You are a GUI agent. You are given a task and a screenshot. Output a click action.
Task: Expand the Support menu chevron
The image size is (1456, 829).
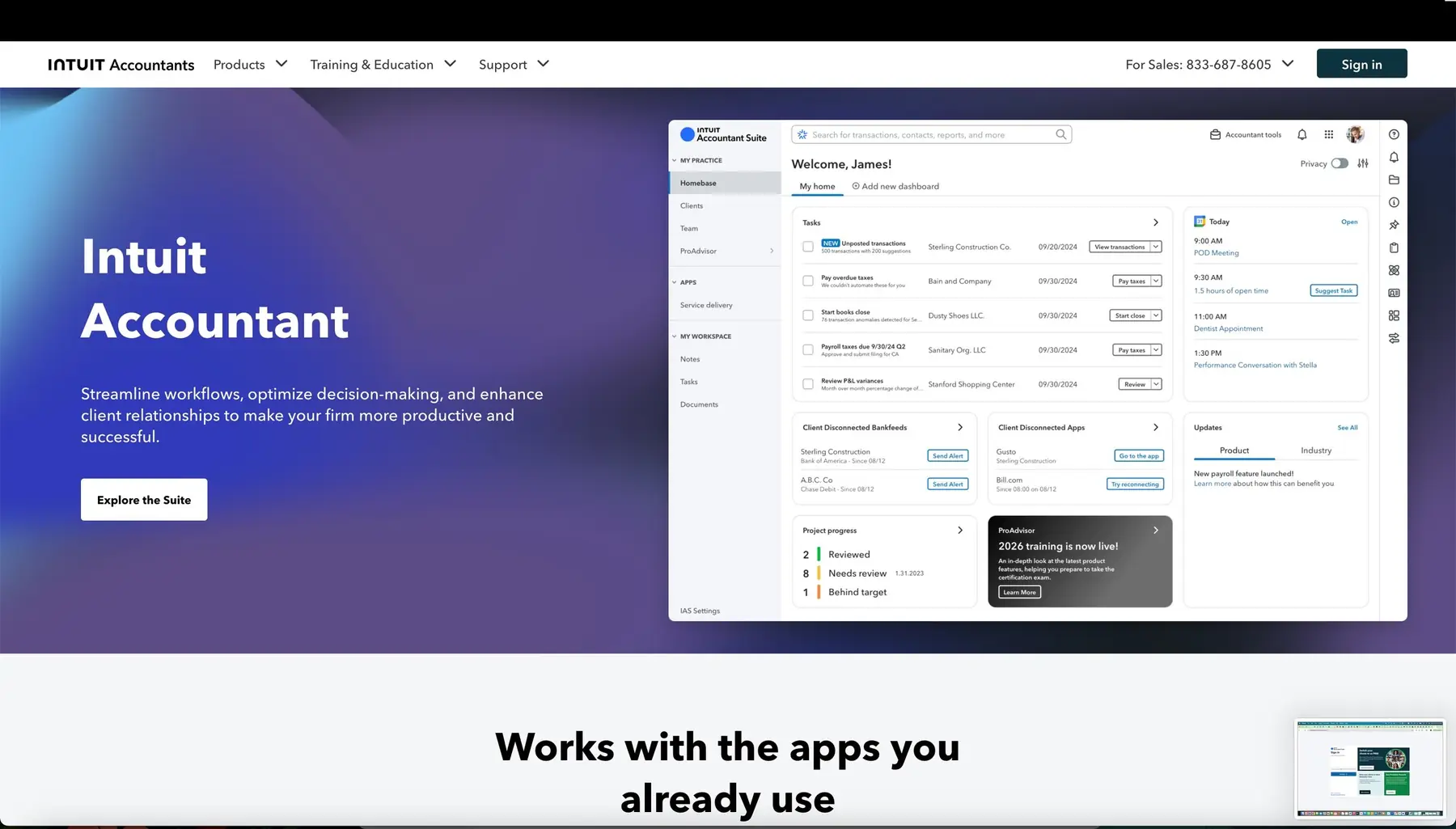point(544,63)
